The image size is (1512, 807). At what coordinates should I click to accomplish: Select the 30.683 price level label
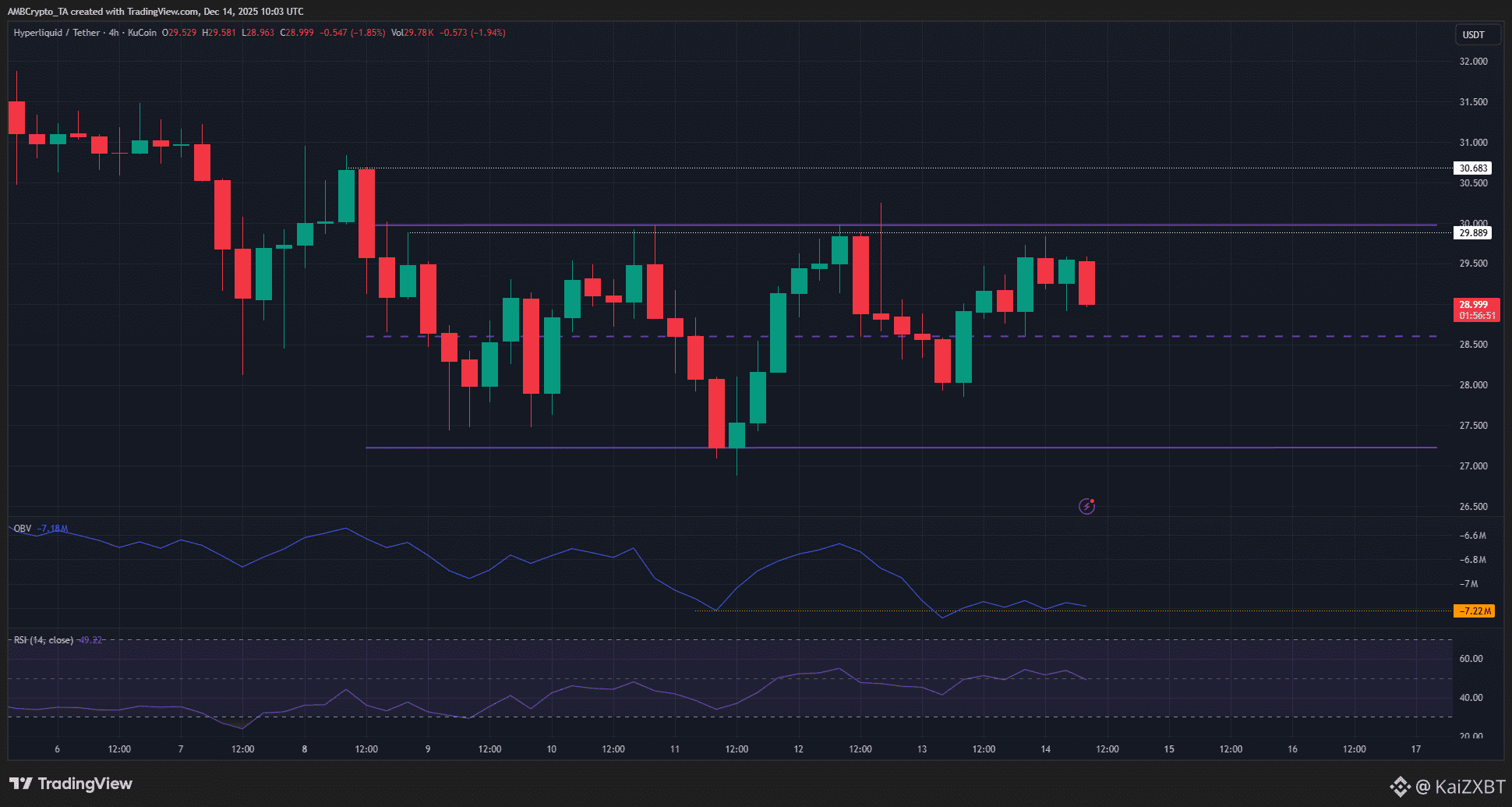pos(1473,168)
